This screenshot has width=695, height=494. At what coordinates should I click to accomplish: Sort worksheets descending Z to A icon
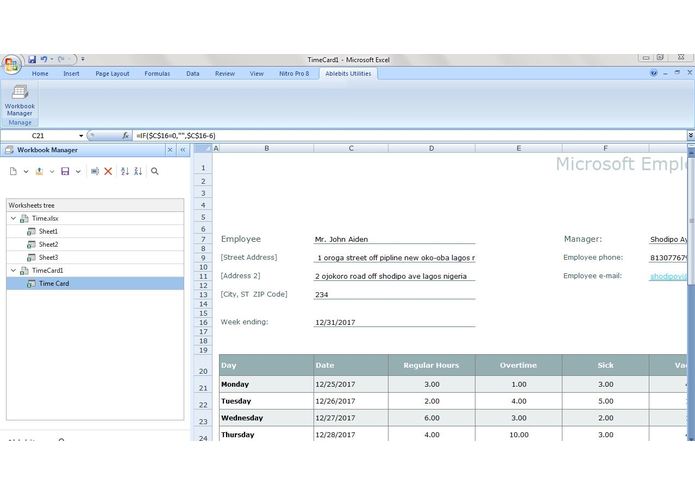138,171
